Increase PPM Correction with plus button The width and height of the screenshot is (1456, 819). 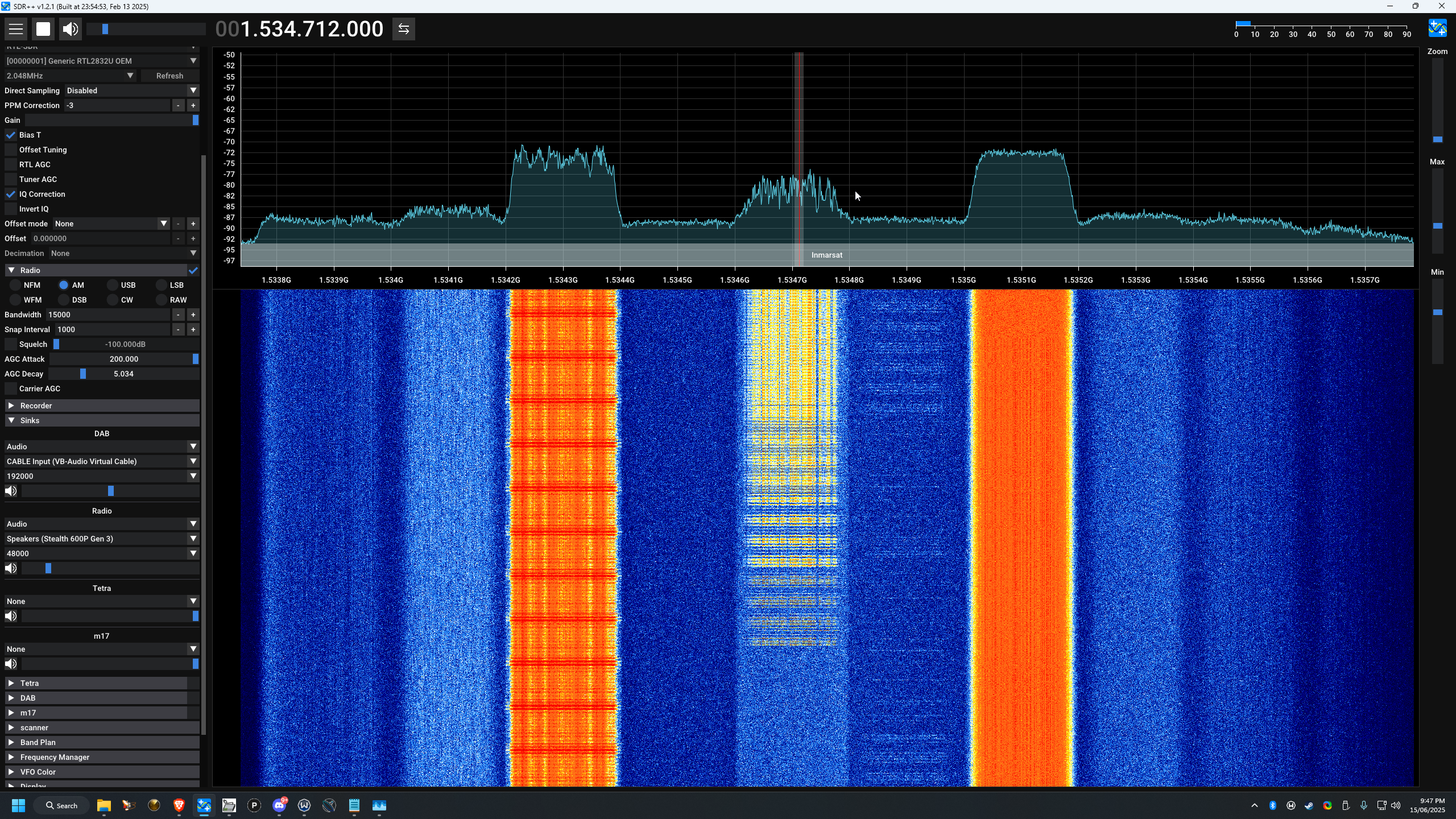(193, 105)
